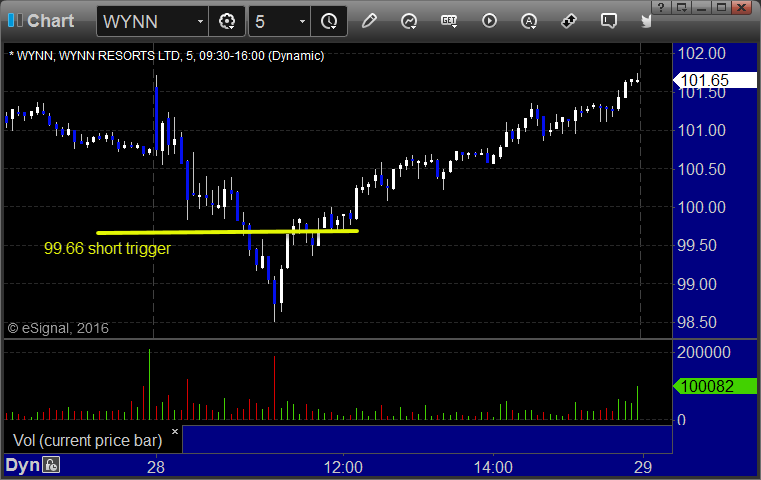Click the chart title 'WYNN RESORTS LTD' text
Screen dimensions: 761x480
[119, 56]
